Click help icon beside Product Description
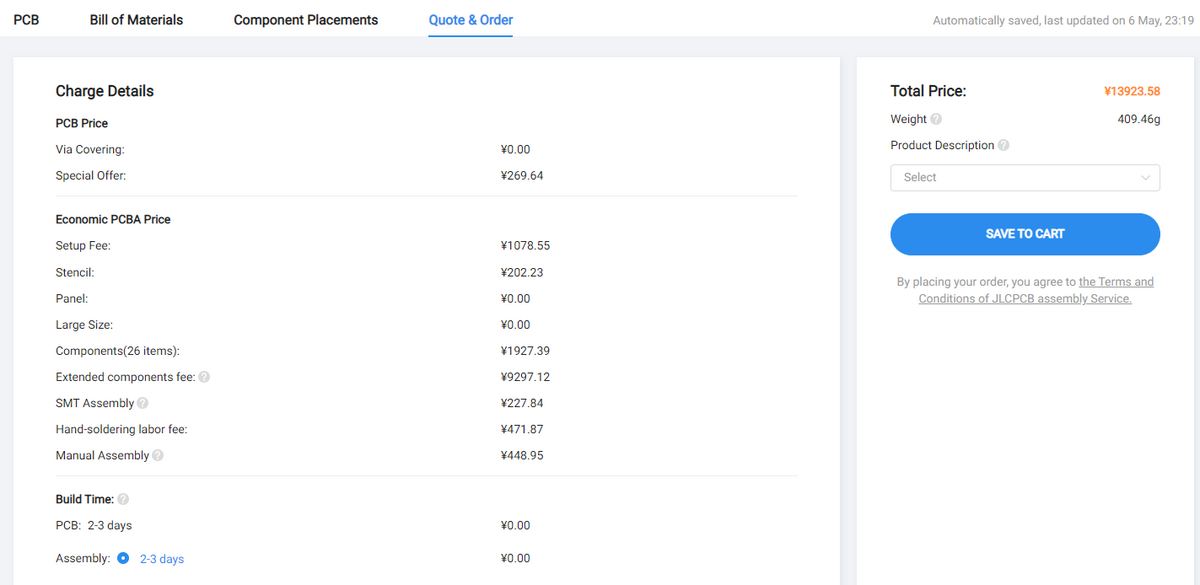 pyautogui.click(x=1004, y=145)
